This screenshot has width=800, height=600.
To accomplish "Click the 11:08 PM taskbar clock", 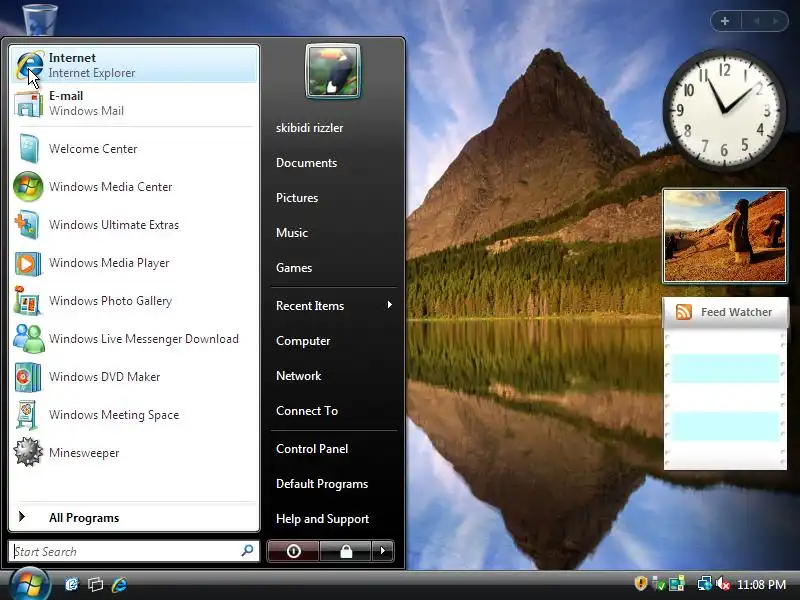I will click(761, 584).
